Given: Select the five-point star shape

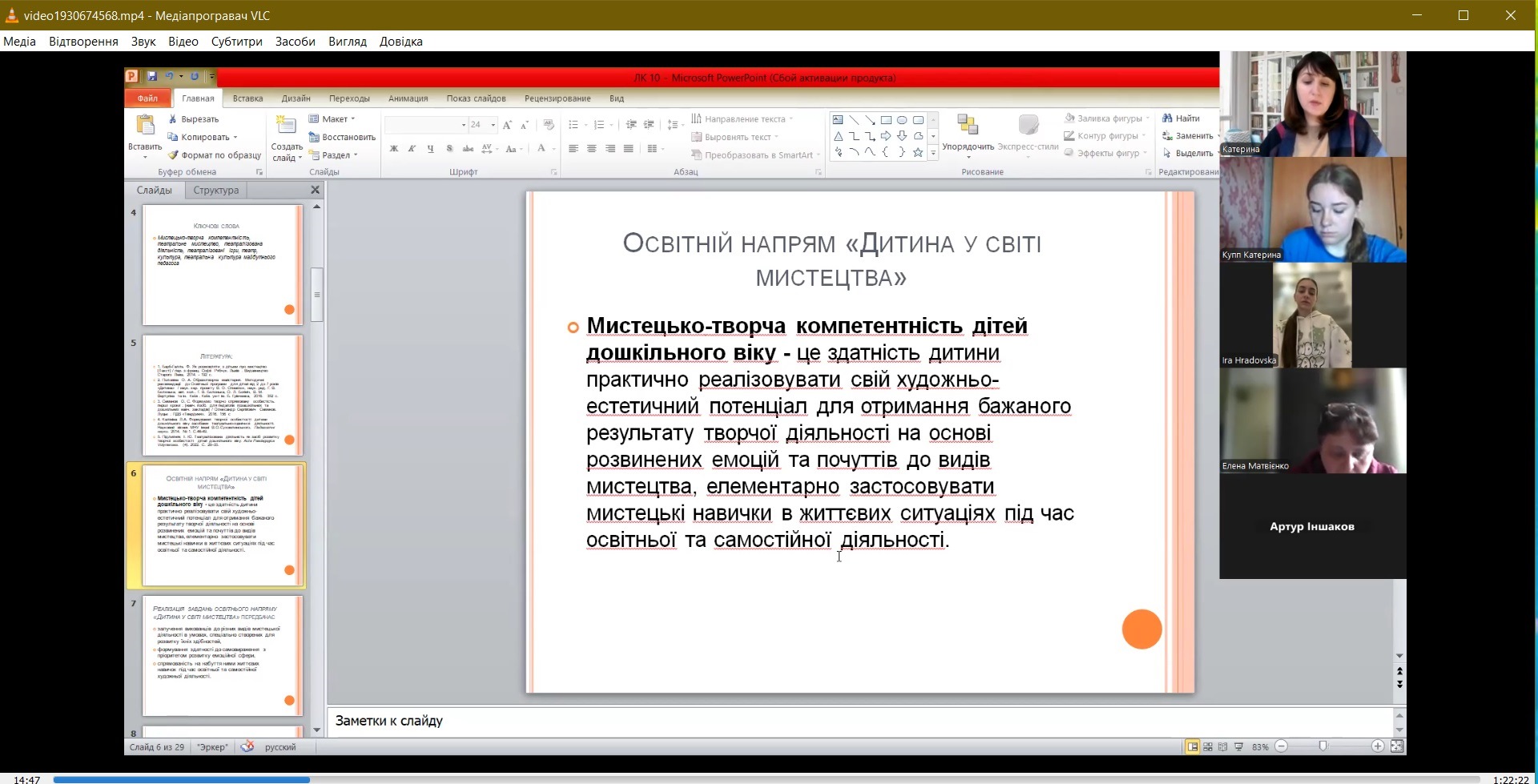Looking at the screenshot, I should tap(918, 152).
